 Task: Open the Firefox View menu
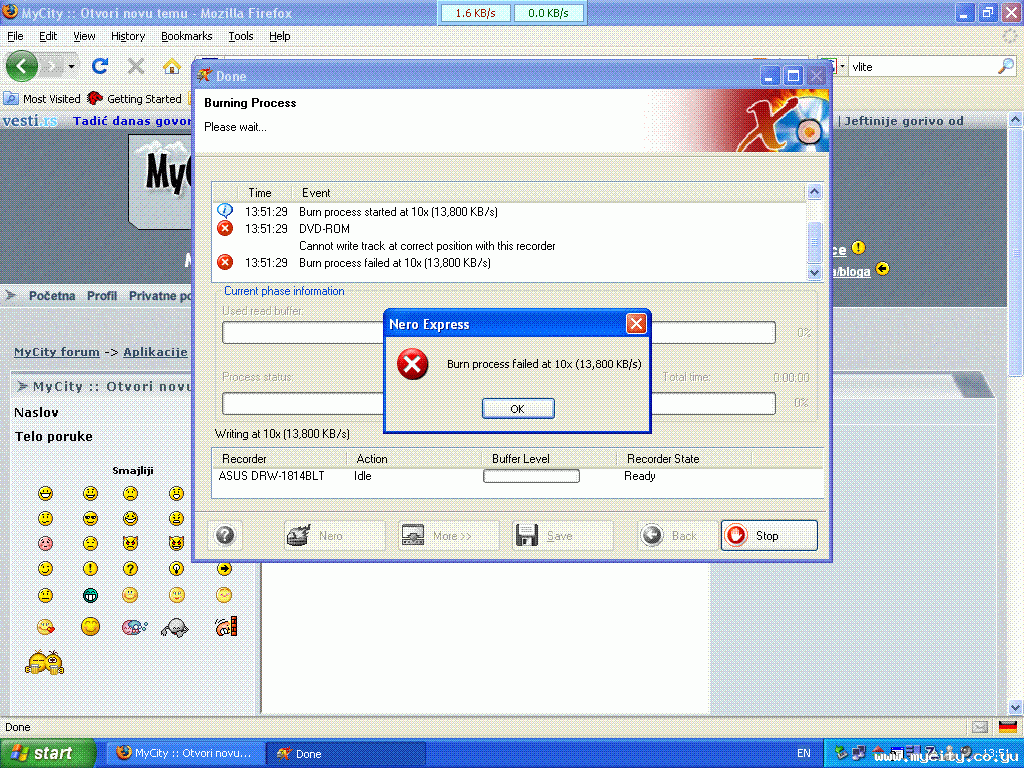tap(84, 37)
